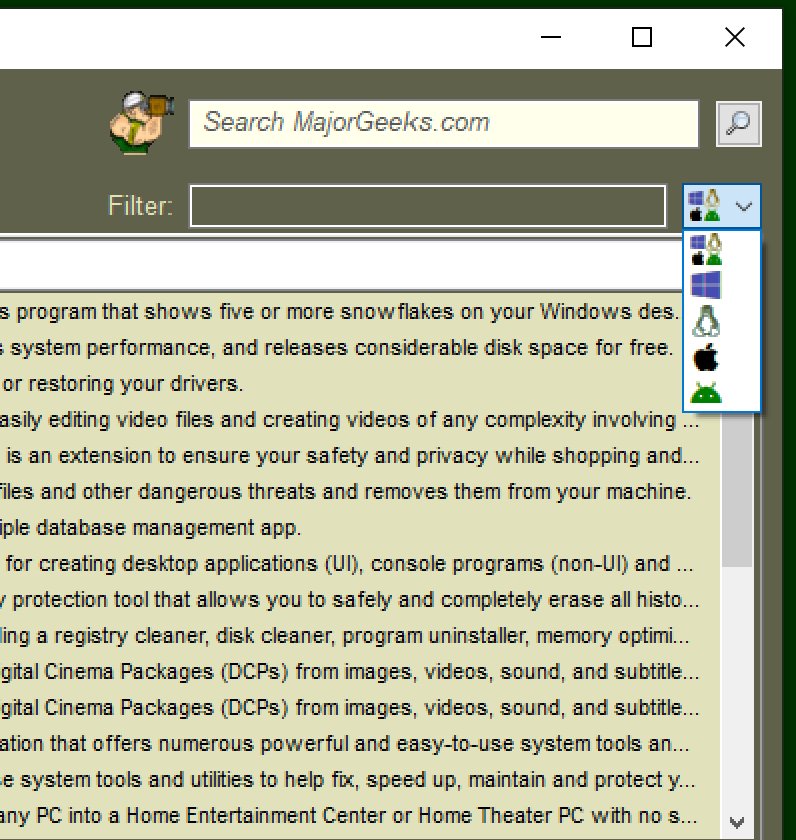
Task: Minimize the application window
Action: (x=551, y=37)
